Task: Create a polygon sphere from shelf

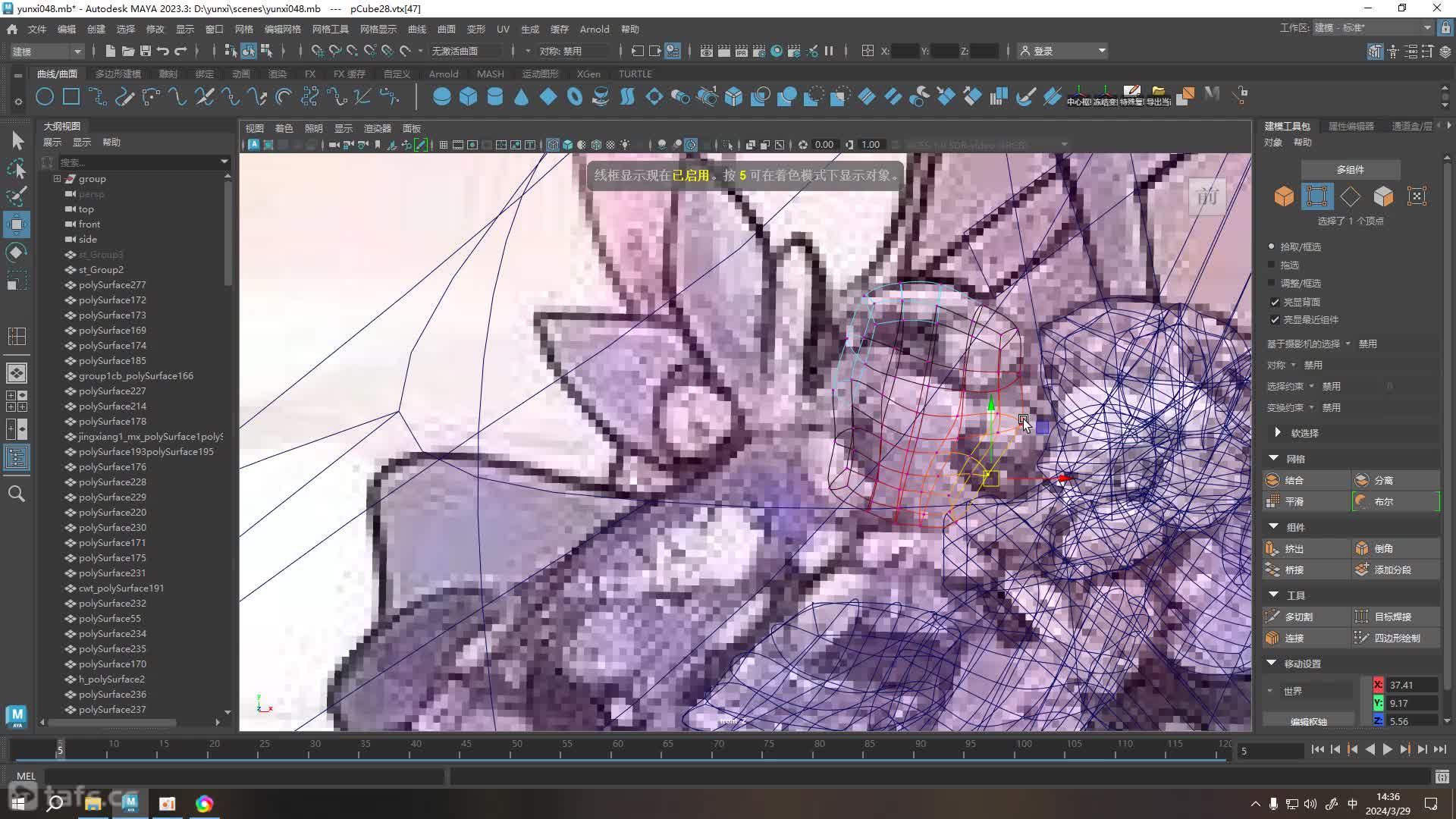Action: pyautogui.click(x=441, y=96)
